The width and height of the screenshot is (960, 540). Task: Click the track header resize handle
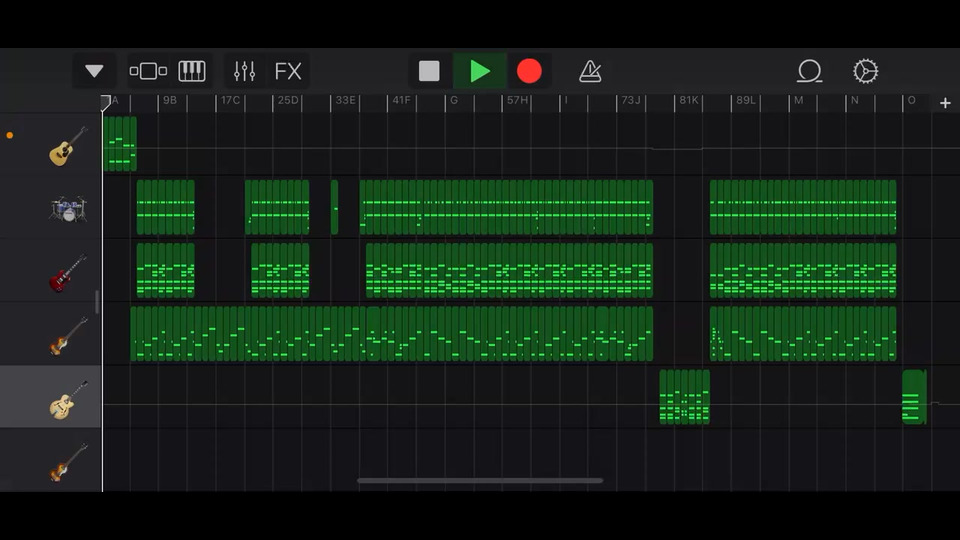(x=97, y=302)
